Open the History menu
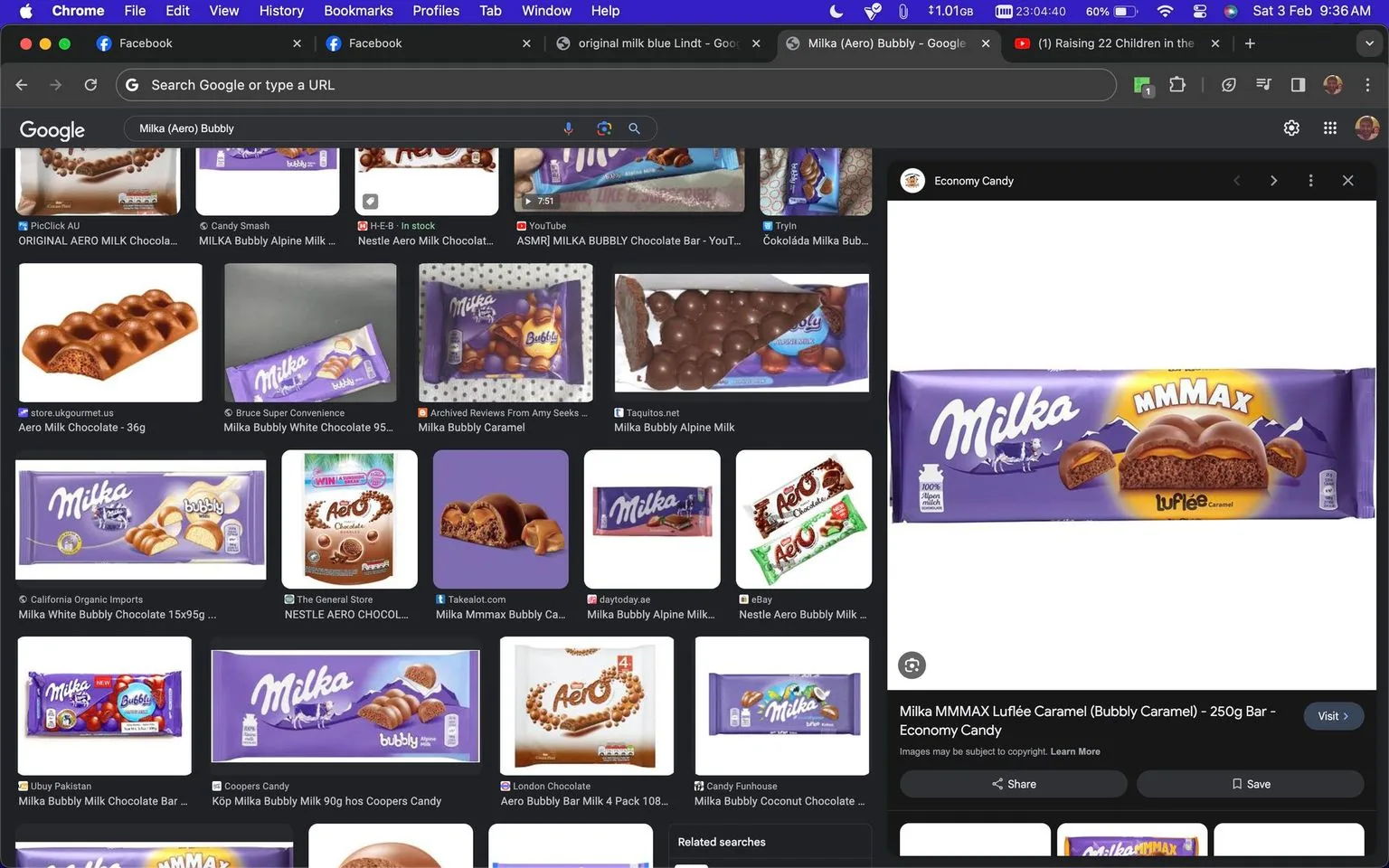Viewport: 1389px width, 868px height. point(280,11)
